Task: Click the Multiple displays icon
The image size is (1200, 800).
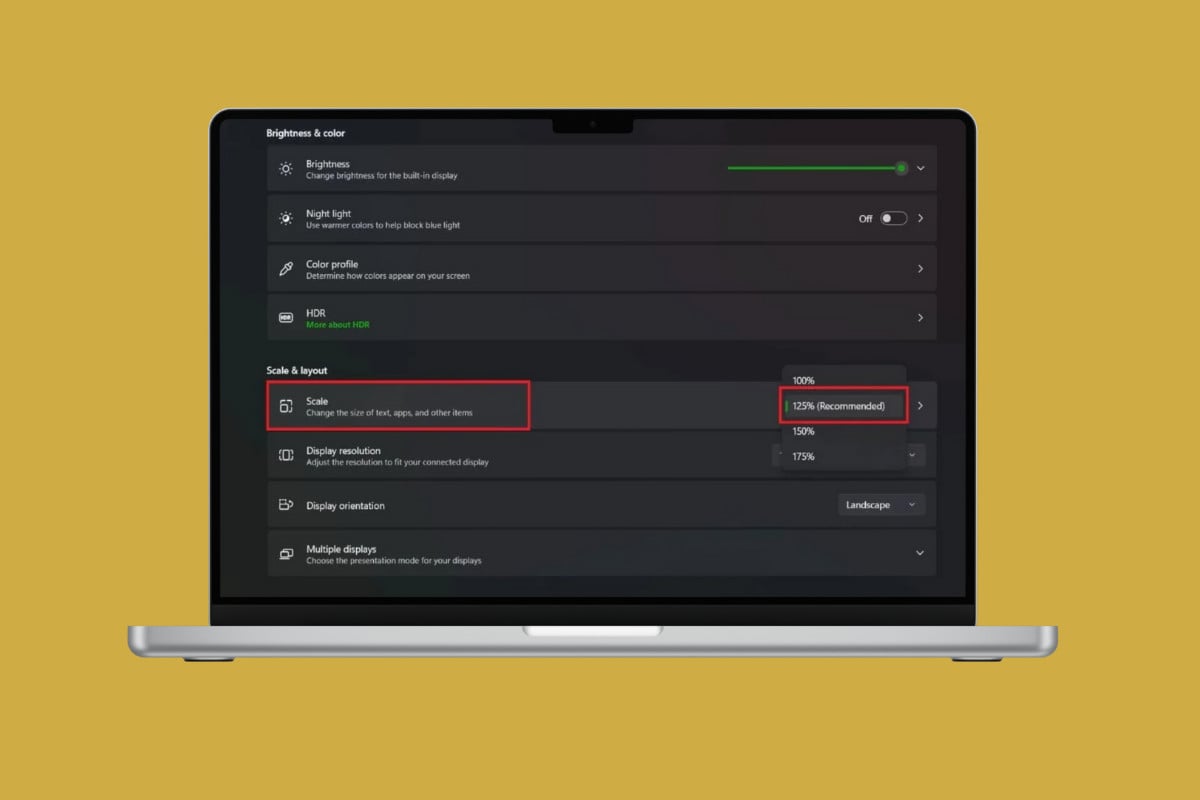Action: [x=286, y=554]
